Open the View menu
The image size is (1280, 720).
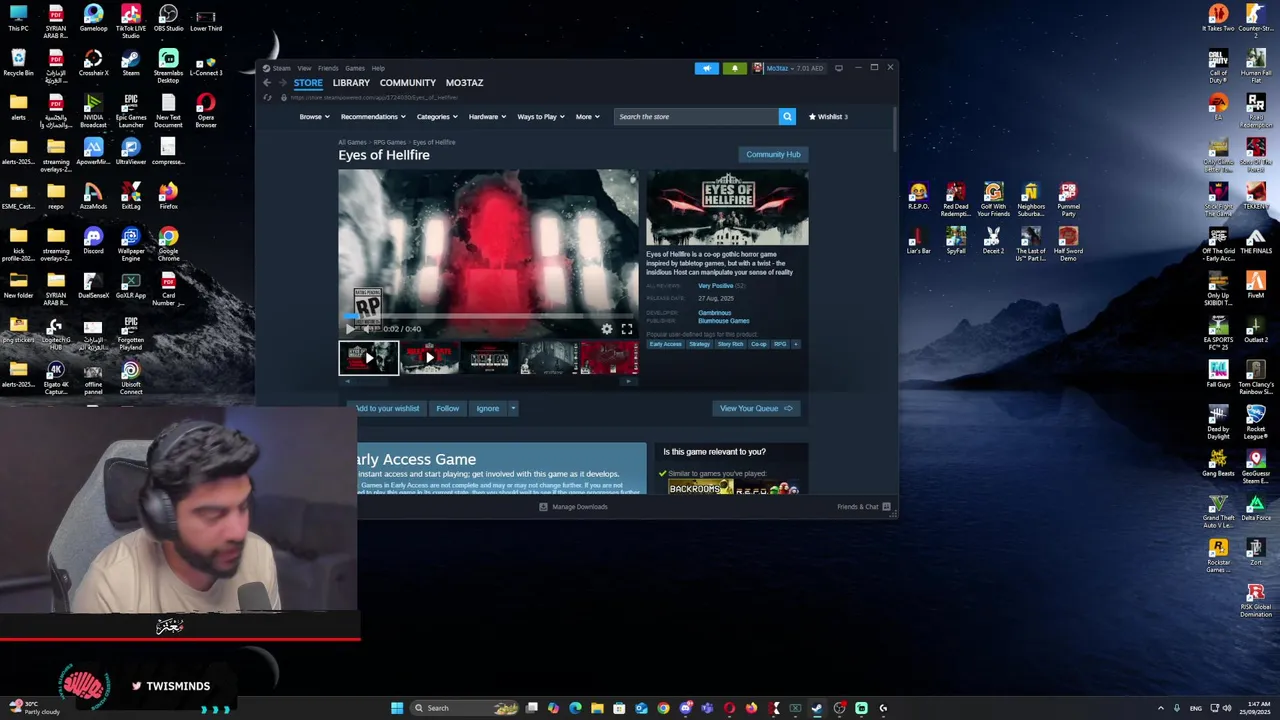304,68
